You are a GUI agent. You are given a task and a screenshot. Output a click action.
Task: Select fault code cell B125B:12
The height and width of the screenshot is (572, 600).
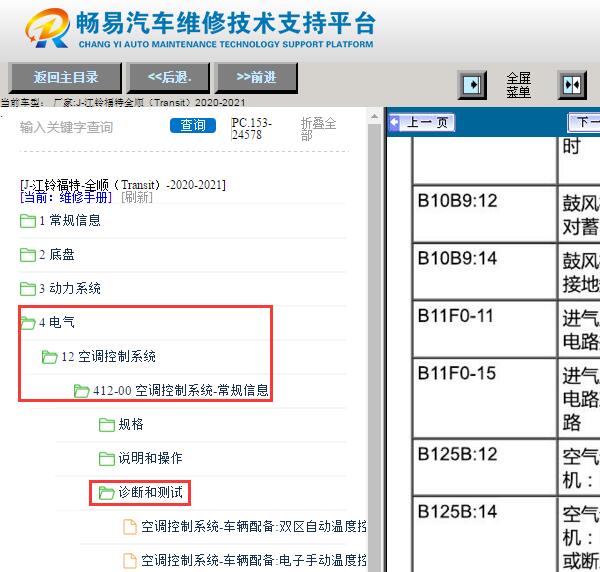point(484,468)
